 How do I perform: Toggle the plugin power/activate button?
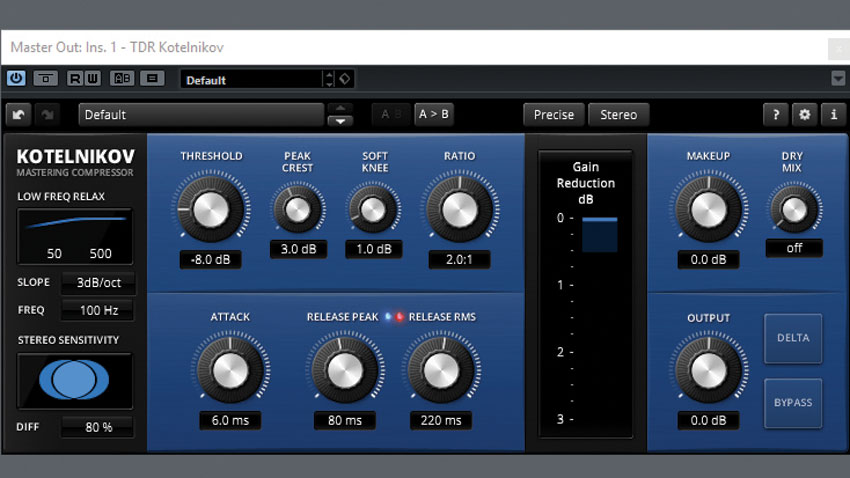(16, 79)
